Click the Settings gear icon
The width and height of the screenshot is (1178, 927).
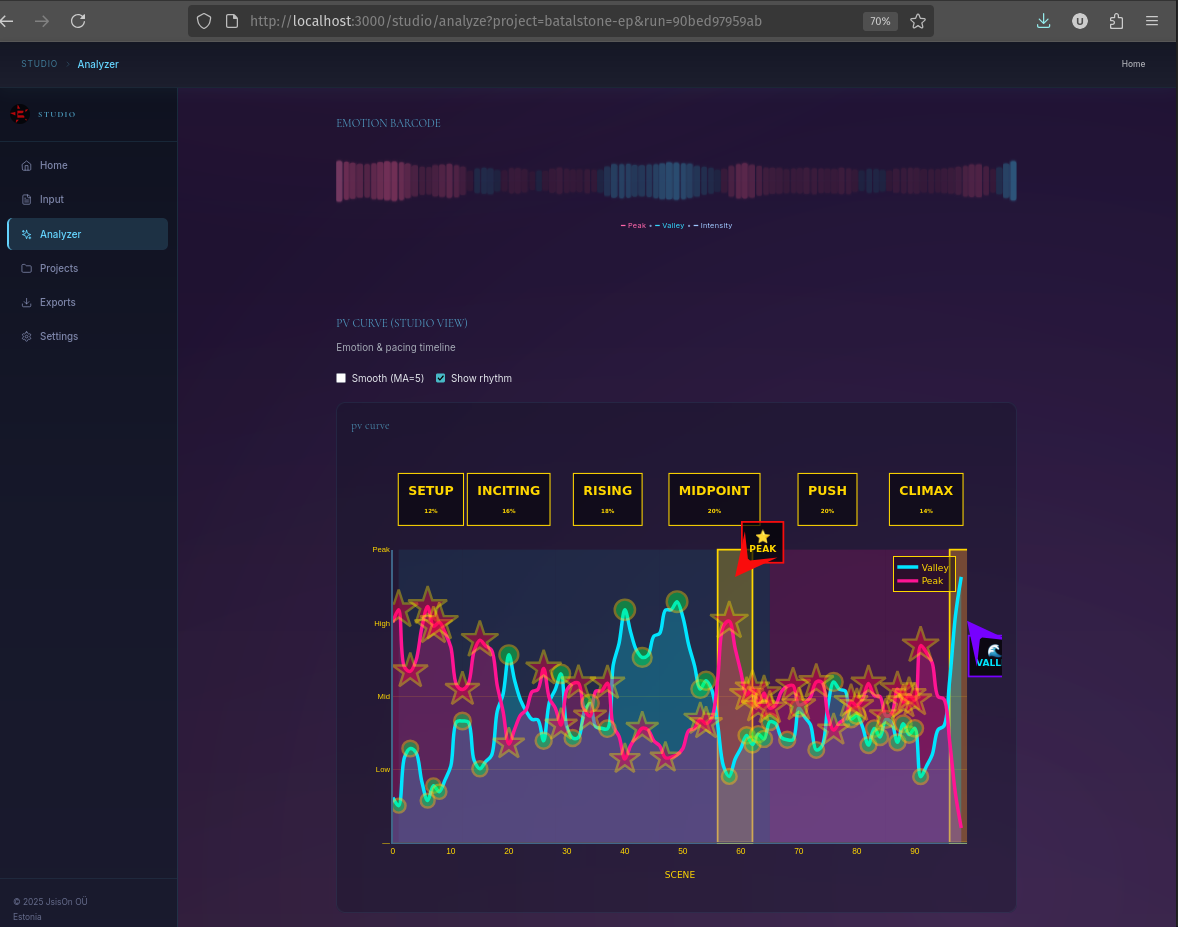pos(26,336)
